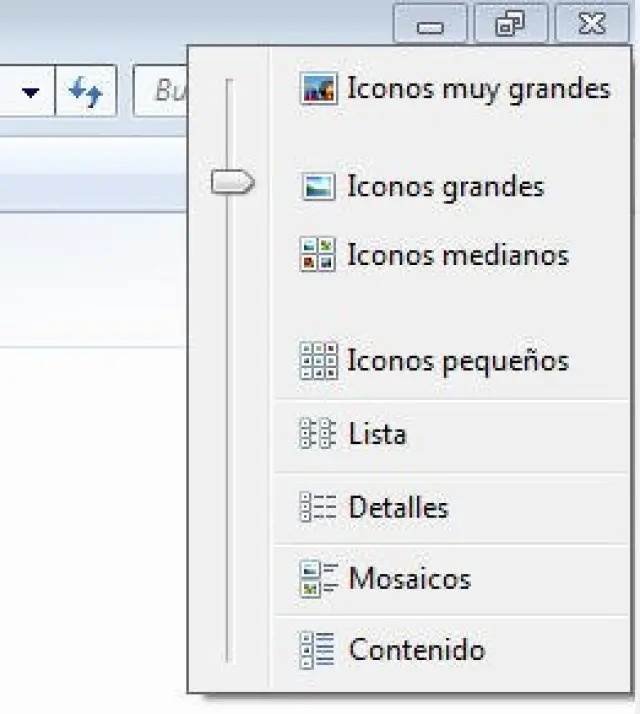The height and width of the screenshot is (714, 640).
Task: Click the Mosaicos view icon
Action: (x=318, y=579)
